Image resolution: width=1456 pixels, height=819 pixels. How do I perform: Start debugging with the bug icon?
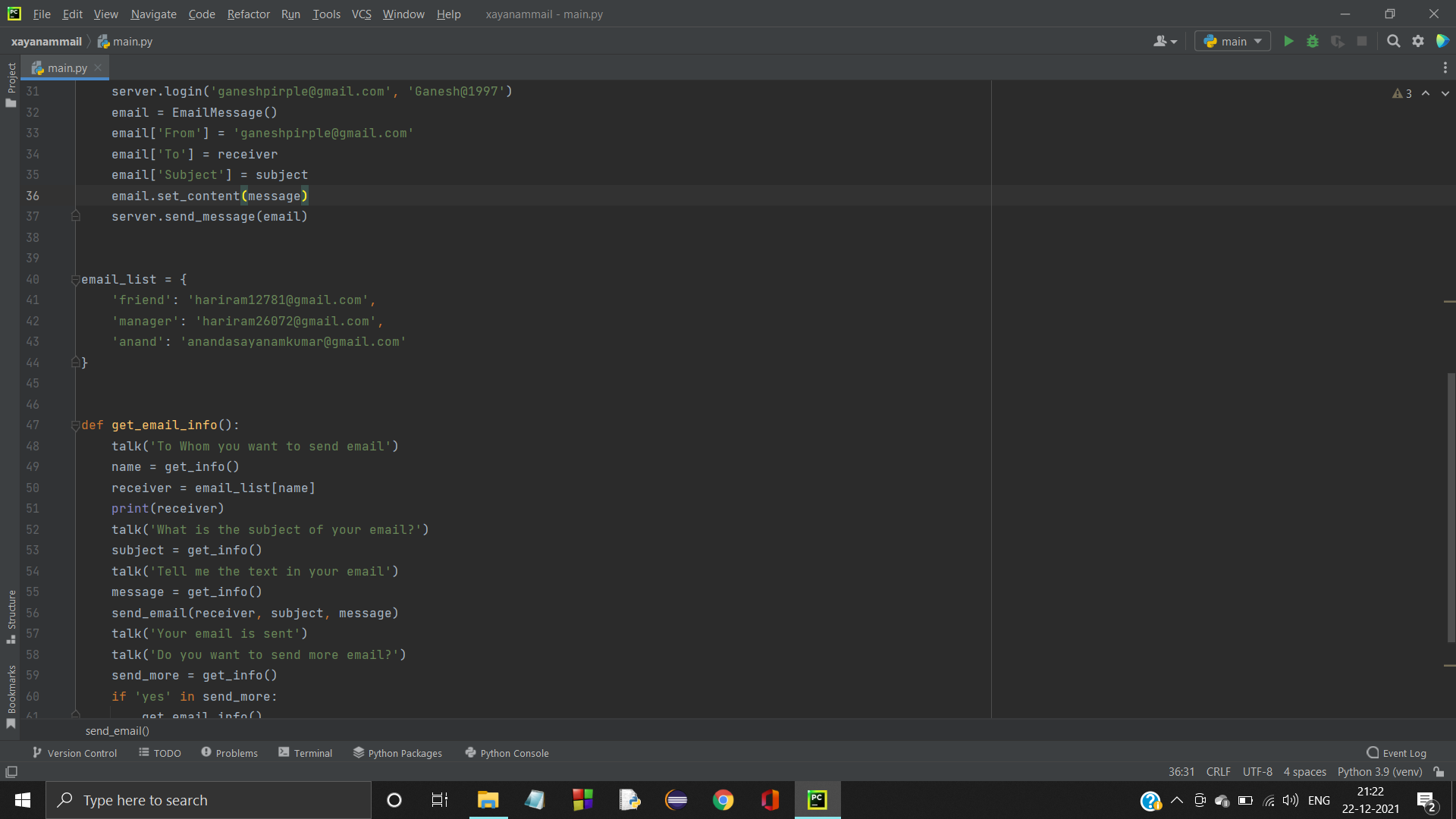[1313, 41]
